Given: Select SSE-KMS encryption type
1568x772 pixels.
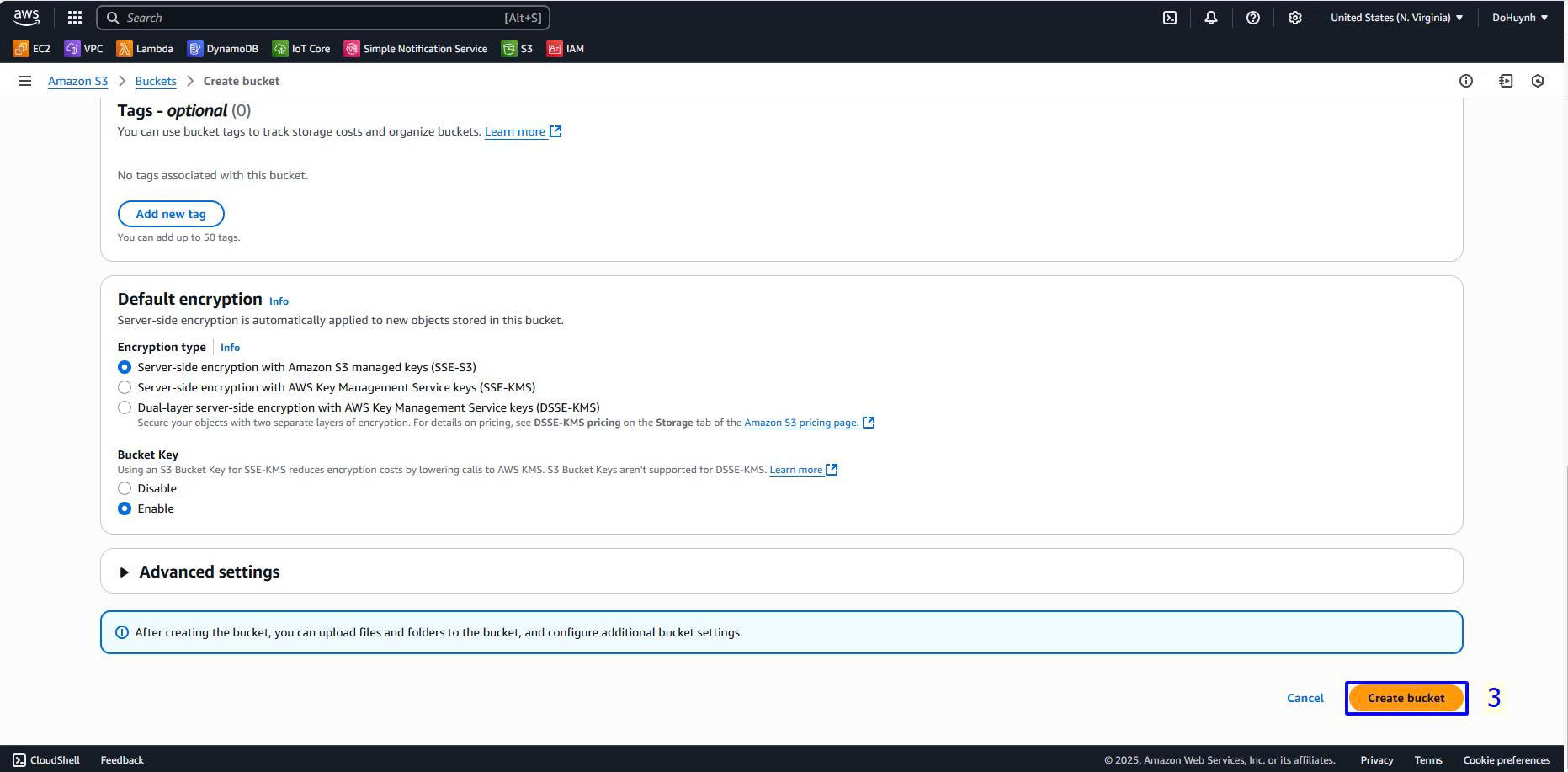Looking at the screenshot, I should [x=125, y=387].
